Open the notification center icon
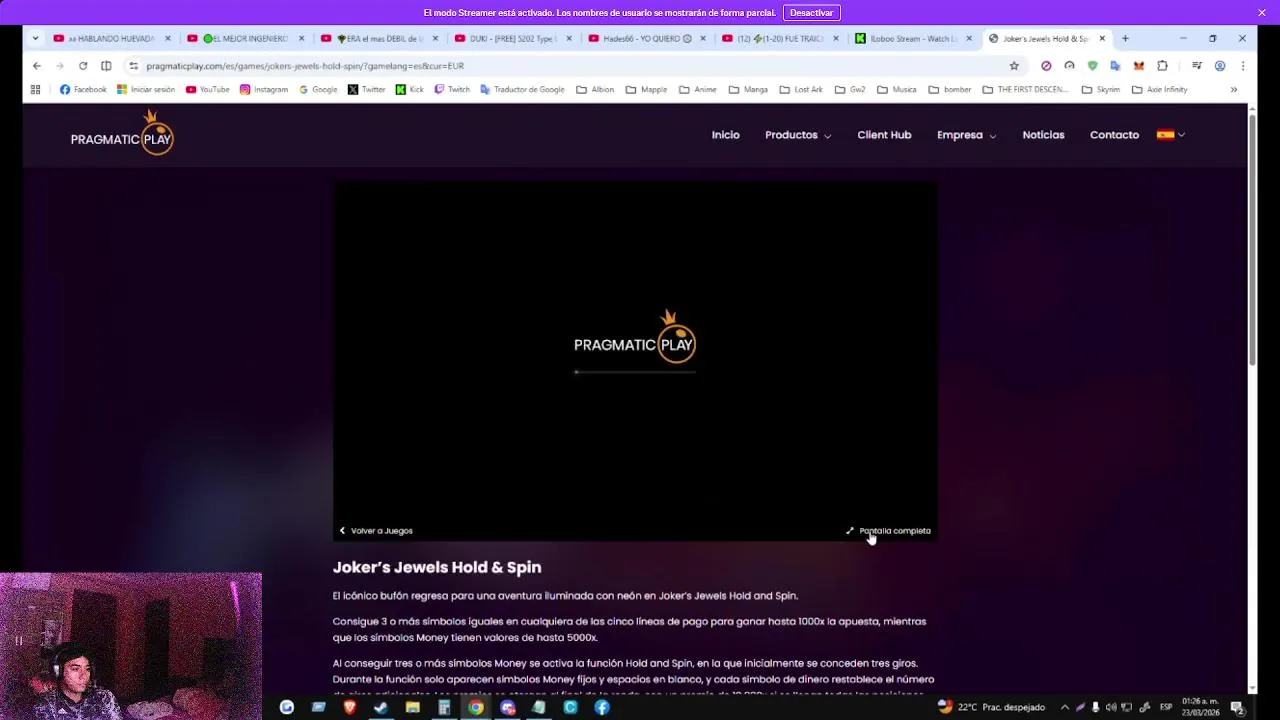The image size is (1280, 720). (1238, 707)
